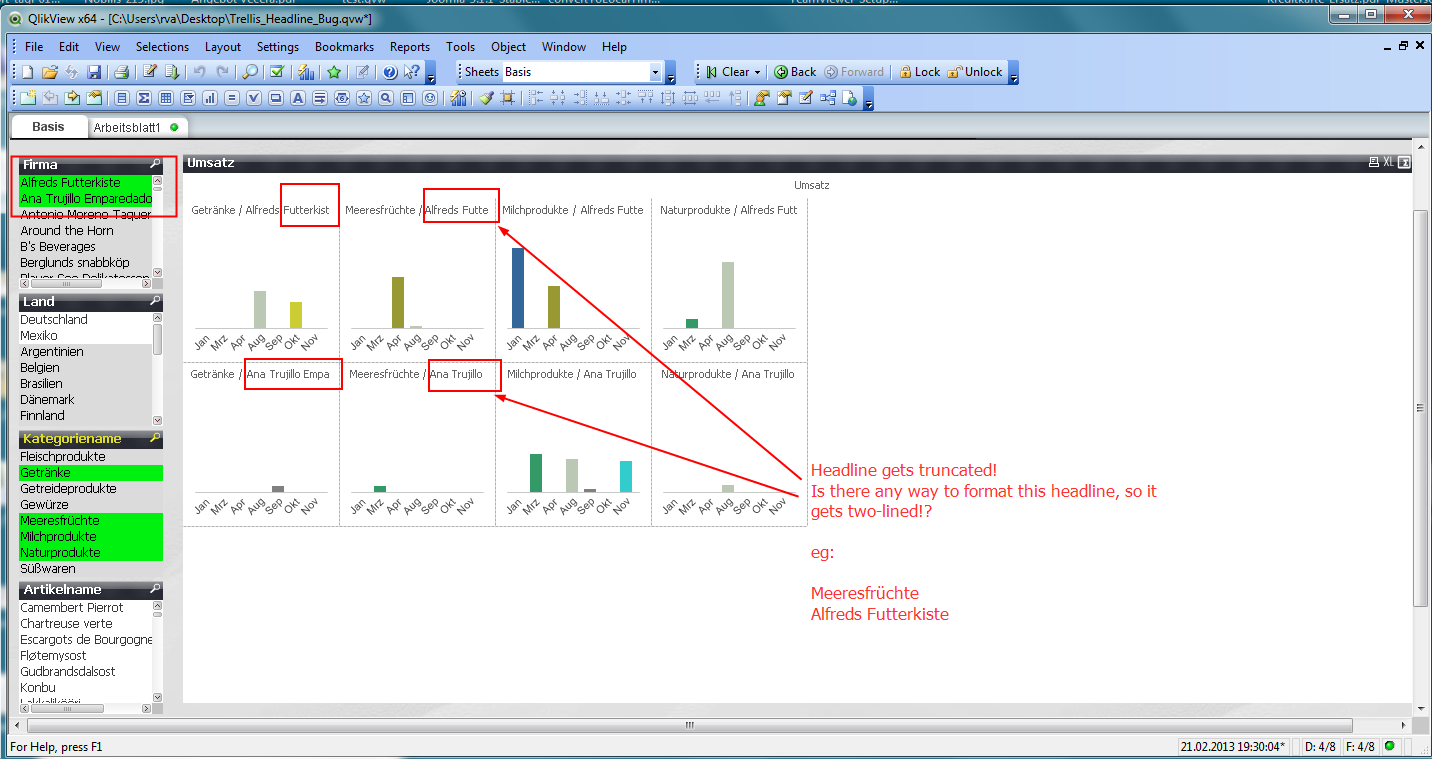Toggle selection of Getränke in Kategoriename
Viewport: 1432px width, 759px height.
click(x=91, y=472)
